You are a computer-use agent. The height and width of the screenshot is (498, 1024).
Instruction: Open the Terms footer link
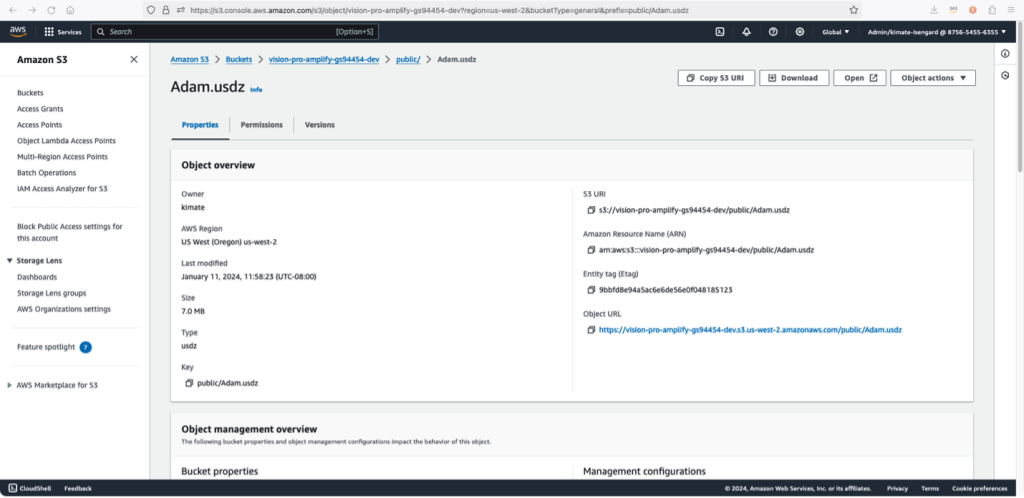click(x=930, y=488)
